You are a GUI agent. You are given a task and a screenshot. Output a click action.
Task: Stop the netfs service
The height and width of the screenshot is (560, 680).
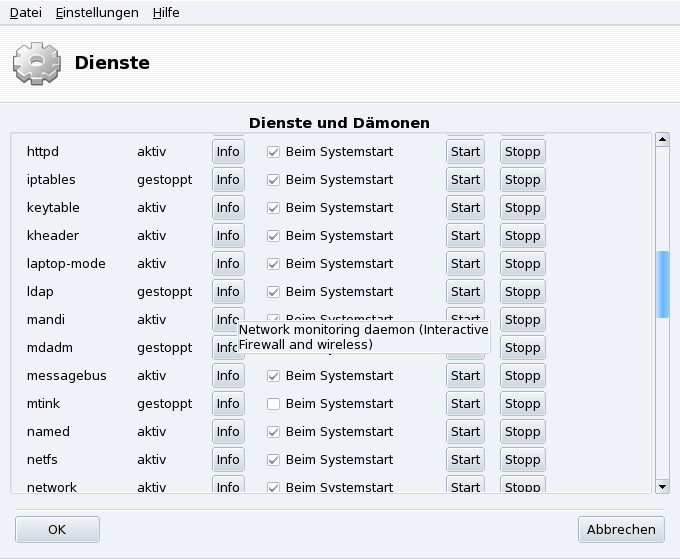[523, 460]
